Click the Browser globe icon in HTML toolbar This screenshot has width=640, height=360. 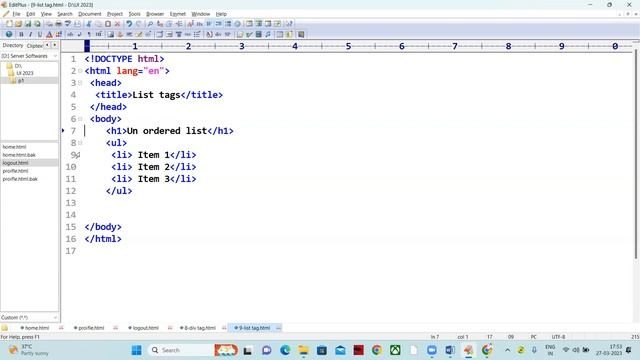pos(9,34)
